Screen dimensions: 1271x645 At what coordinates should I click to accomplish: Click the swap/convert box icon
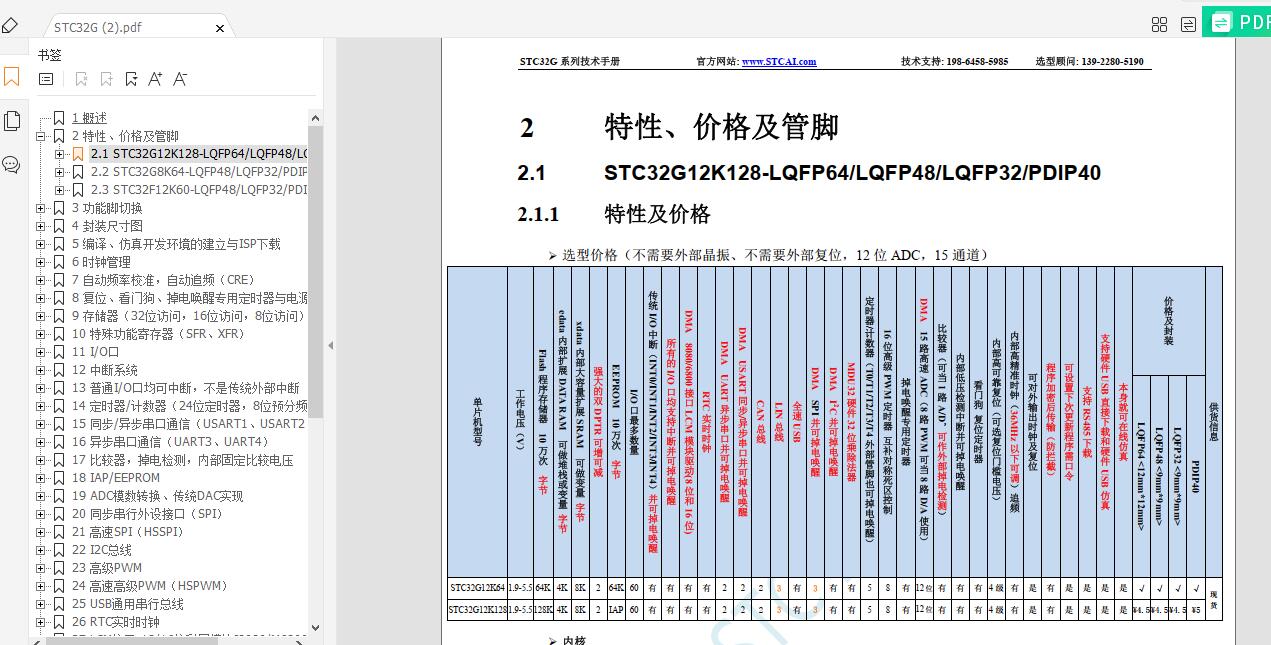click(1188, 24)
